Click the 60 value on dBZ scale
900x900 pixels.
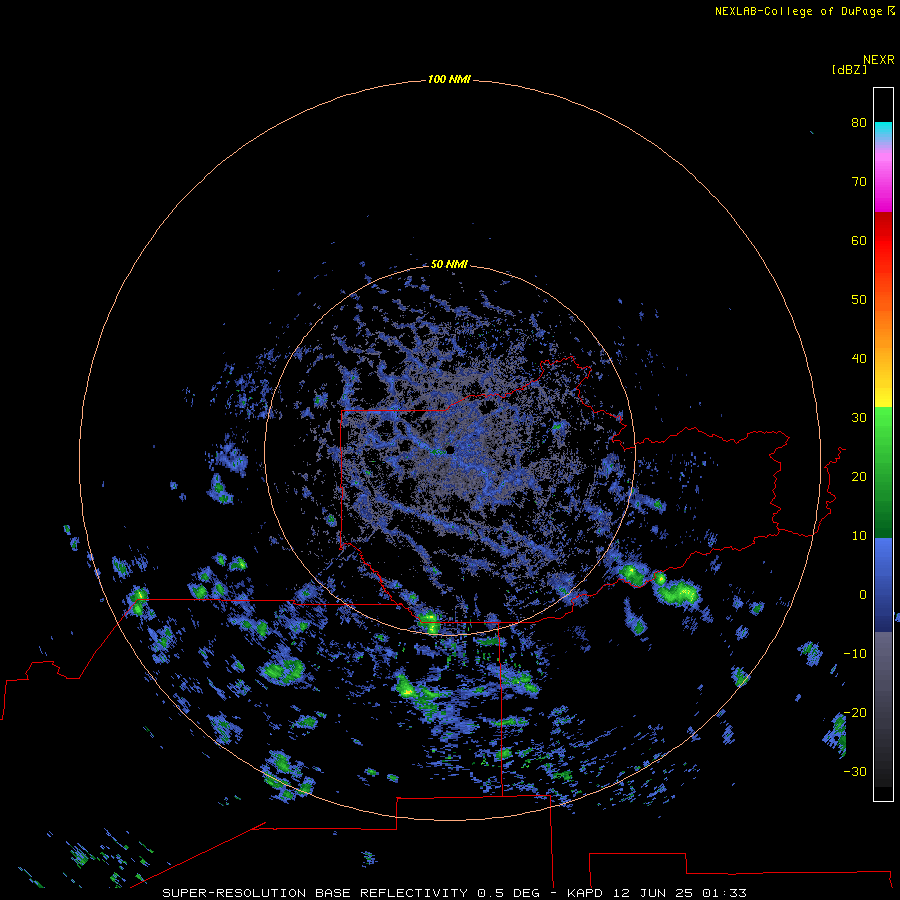(859, 240)
